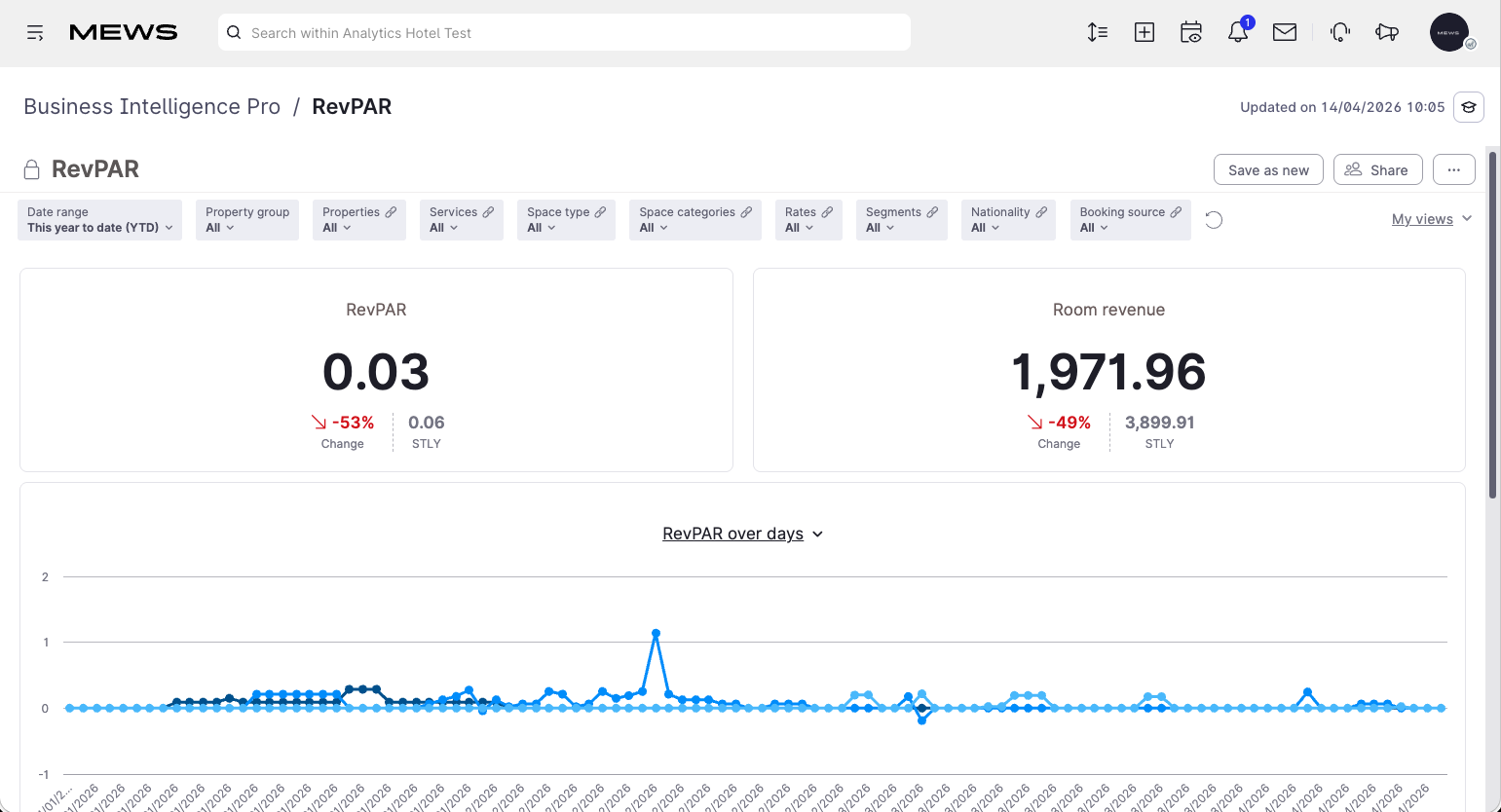Open the My views menu
The image size is (1501, 812).
[x=1432, y=219]
